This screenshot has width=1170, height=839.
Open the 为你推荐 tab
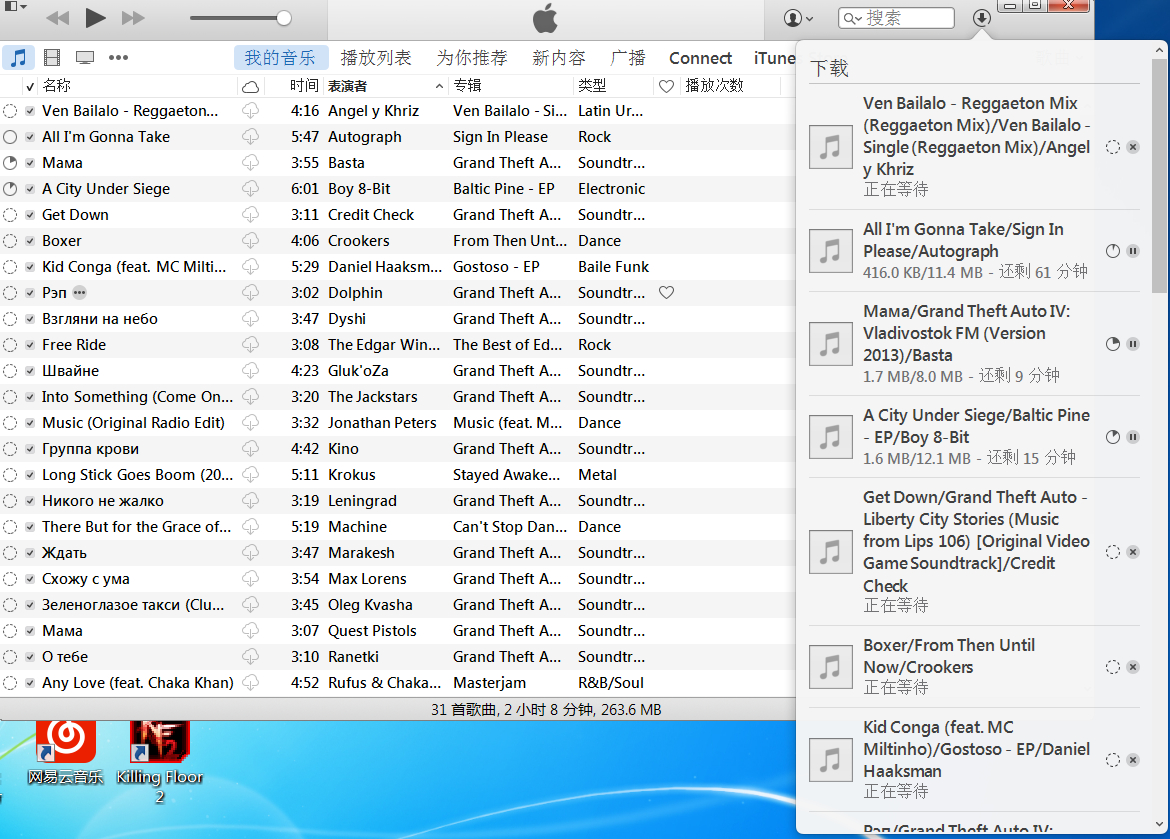pos(471,58)
